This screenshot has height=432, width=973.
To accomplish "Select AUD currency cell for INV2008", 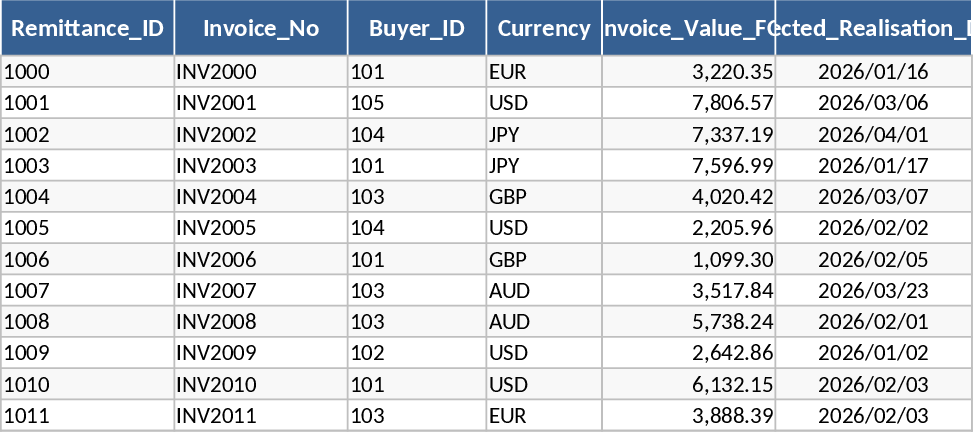I will pos(544,322).
